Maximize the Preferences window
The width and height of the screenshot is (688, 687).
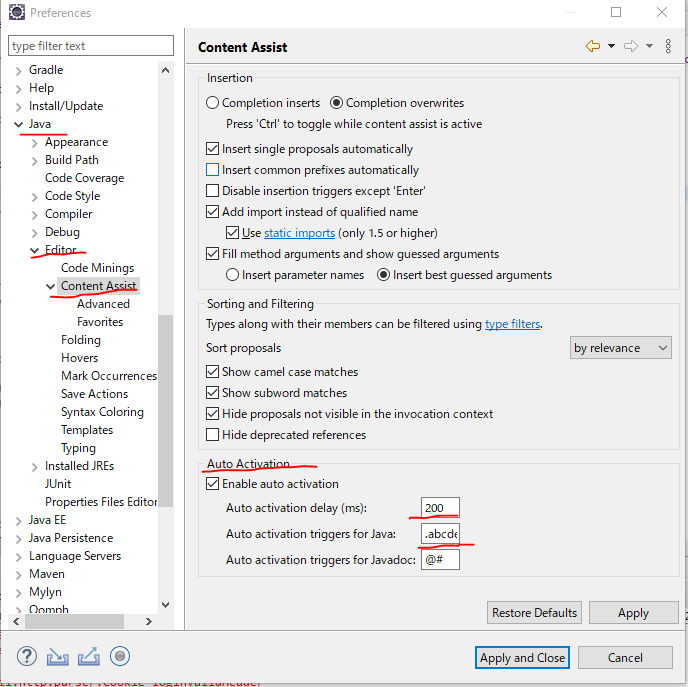tap(616, 12)
